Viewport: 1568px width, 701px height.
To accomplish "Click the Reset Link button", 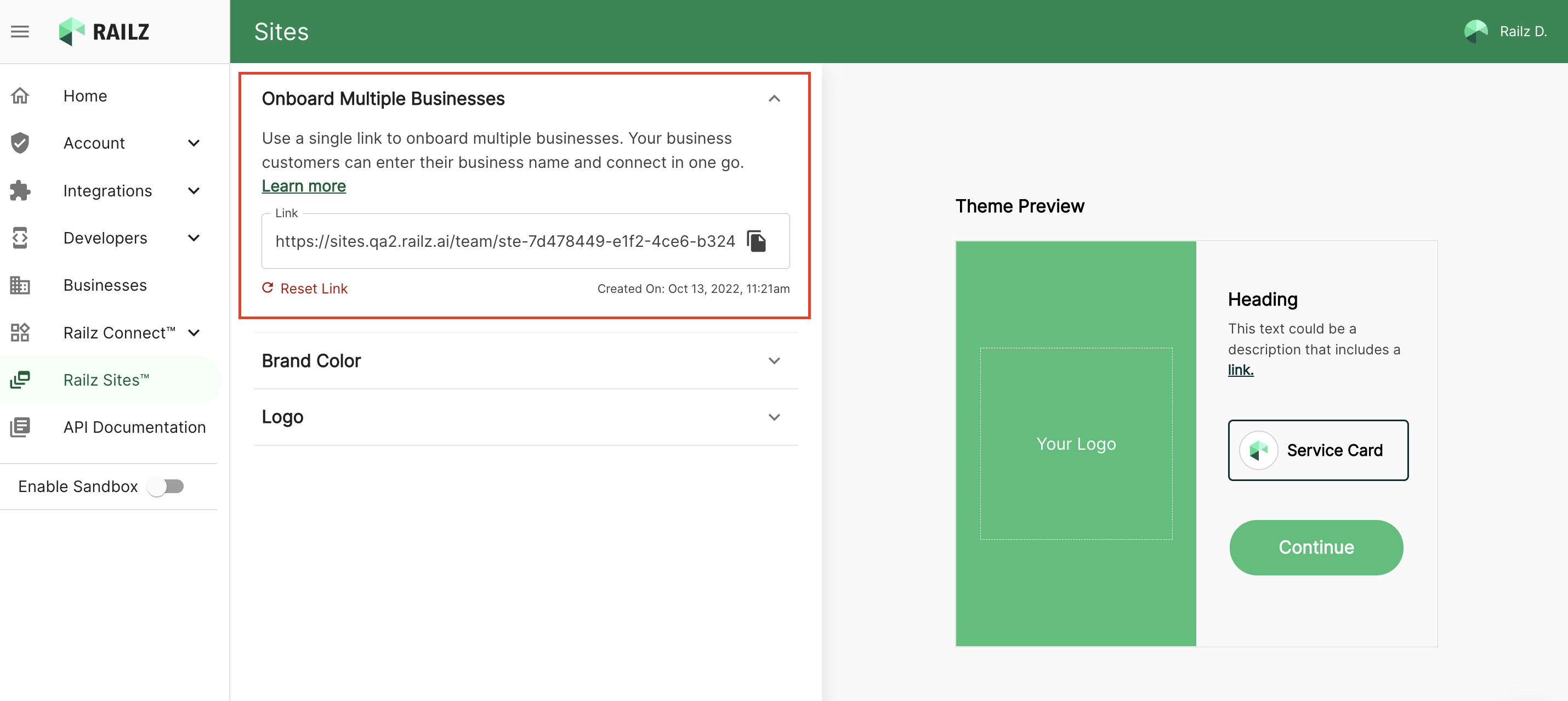I will point(305,289).
